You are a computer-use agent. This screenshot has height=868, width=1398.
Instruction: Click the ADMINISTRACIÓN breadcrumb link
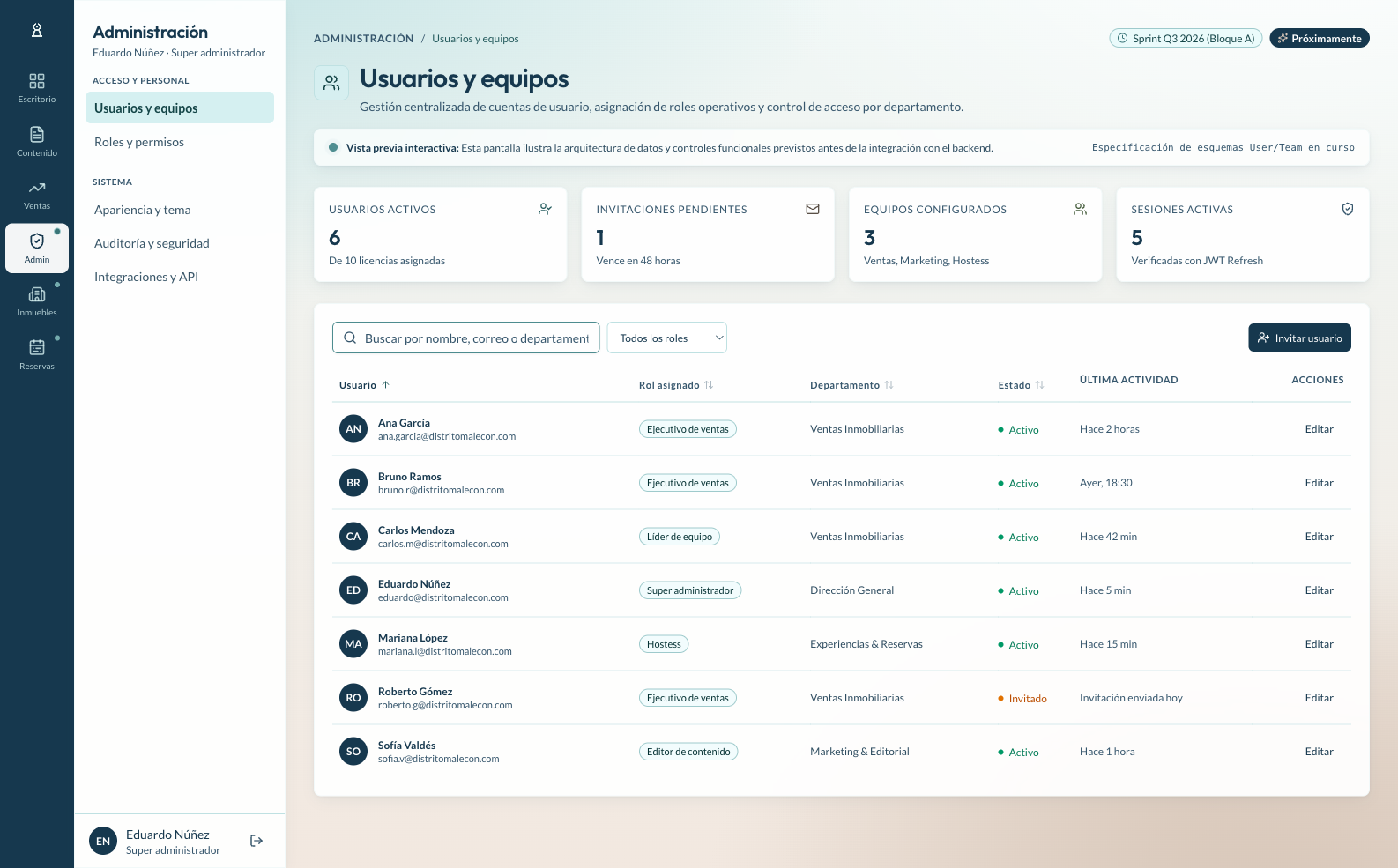pyautogui.click(x=363, y=39)
